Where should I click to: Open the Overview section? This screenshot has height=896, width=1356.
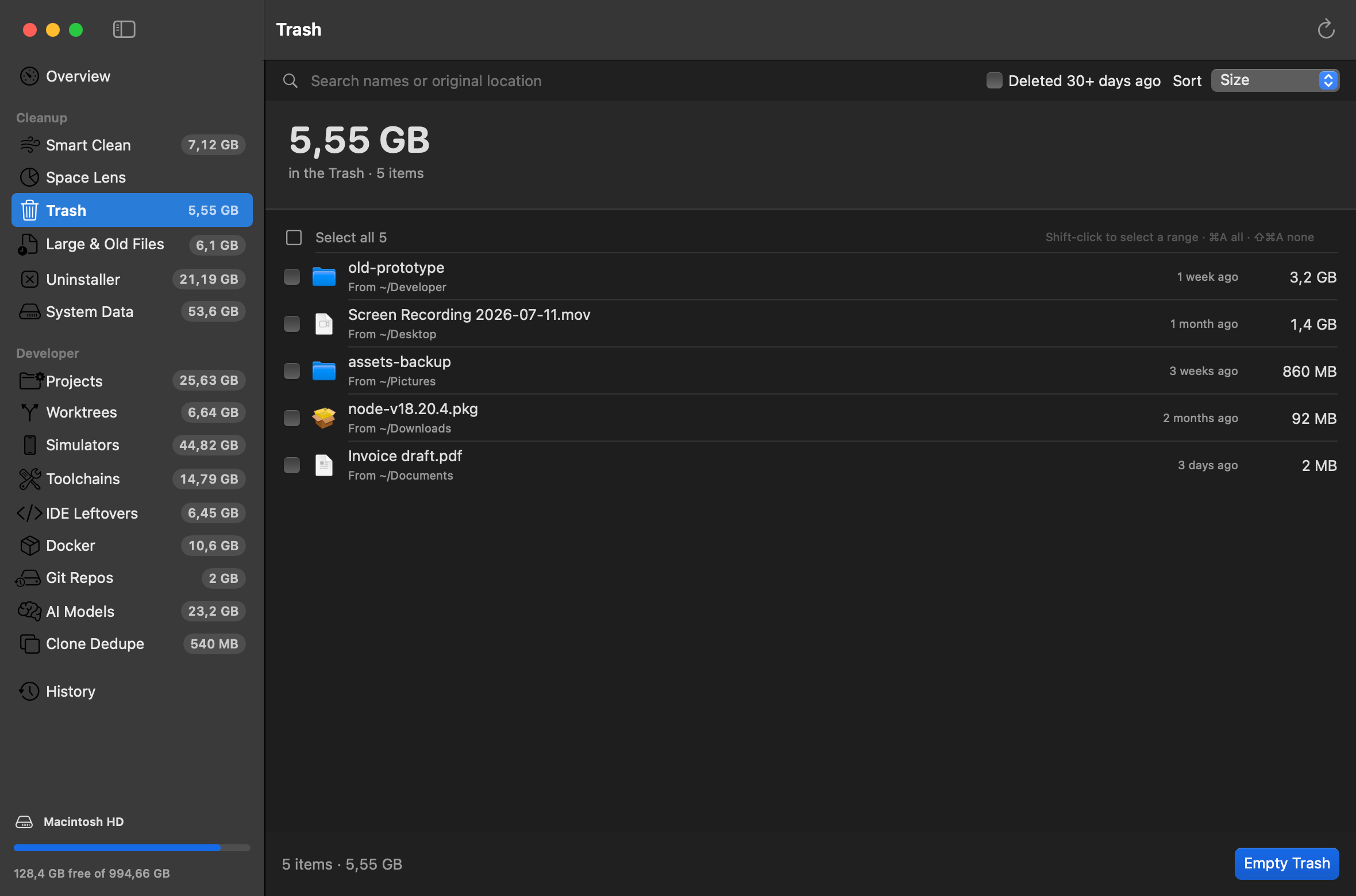[132, 76]
